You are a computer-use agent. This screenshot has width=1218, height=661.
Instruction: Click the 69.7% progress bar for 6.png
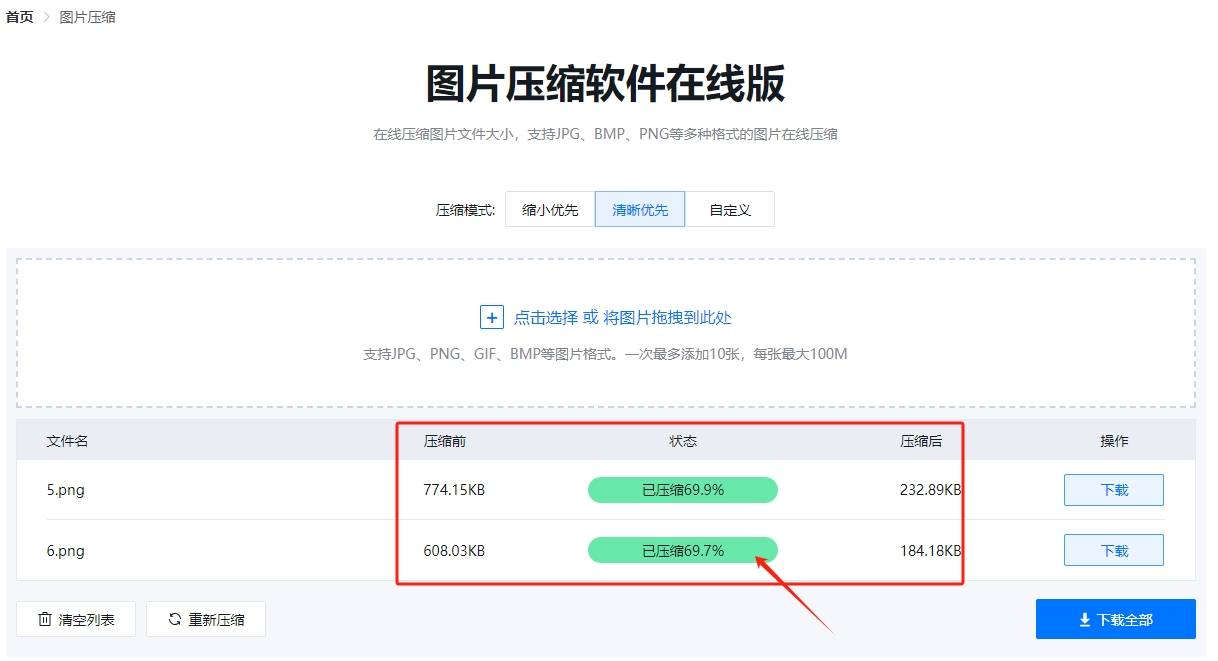683,550
